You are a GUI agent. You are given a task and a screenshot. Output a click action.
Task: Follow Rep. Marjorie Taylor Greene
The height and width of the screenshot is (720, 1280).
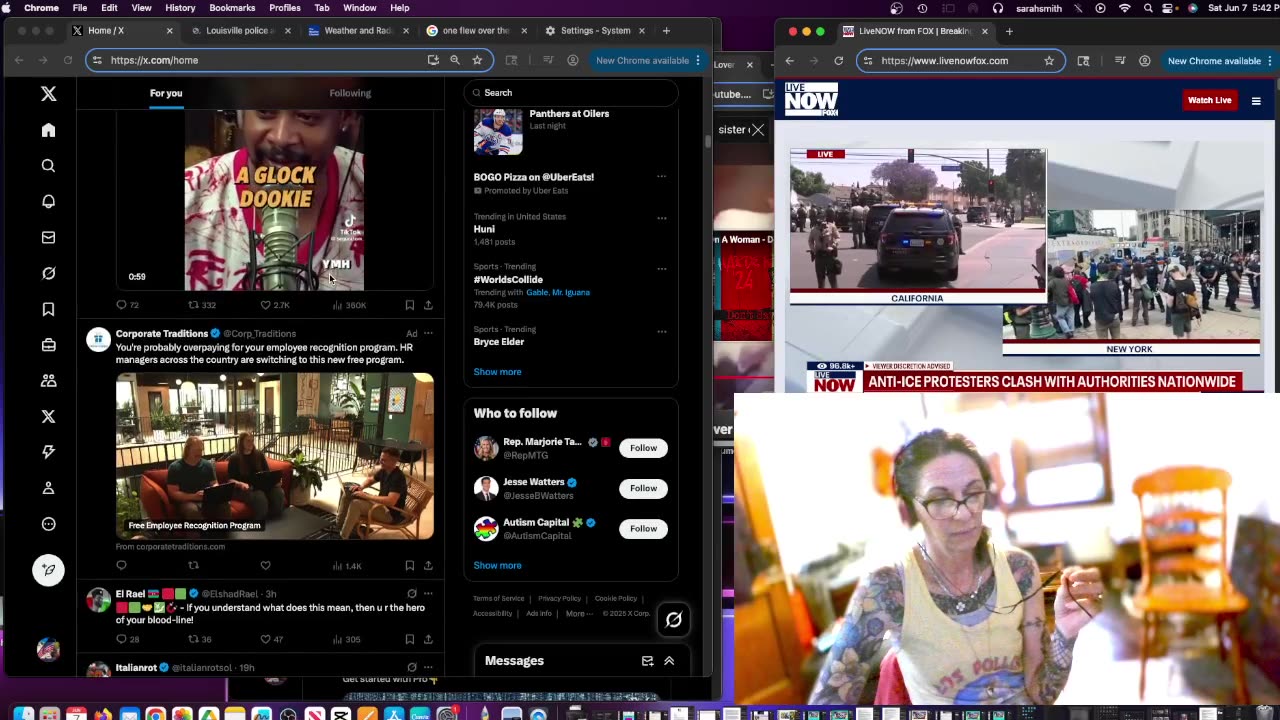[x=643, y=448]
